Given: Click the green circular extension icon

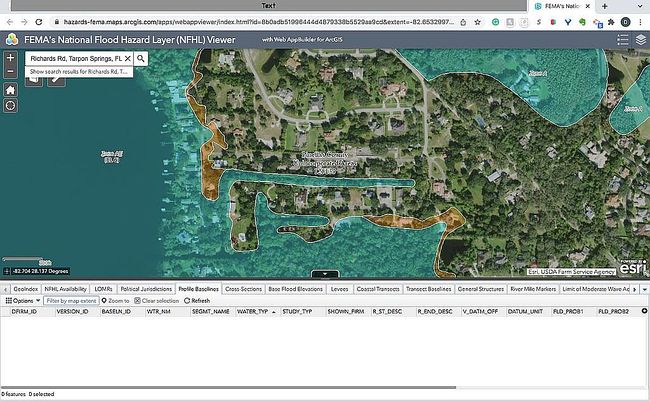Looking at the screenshot, I should coord(495,22).
